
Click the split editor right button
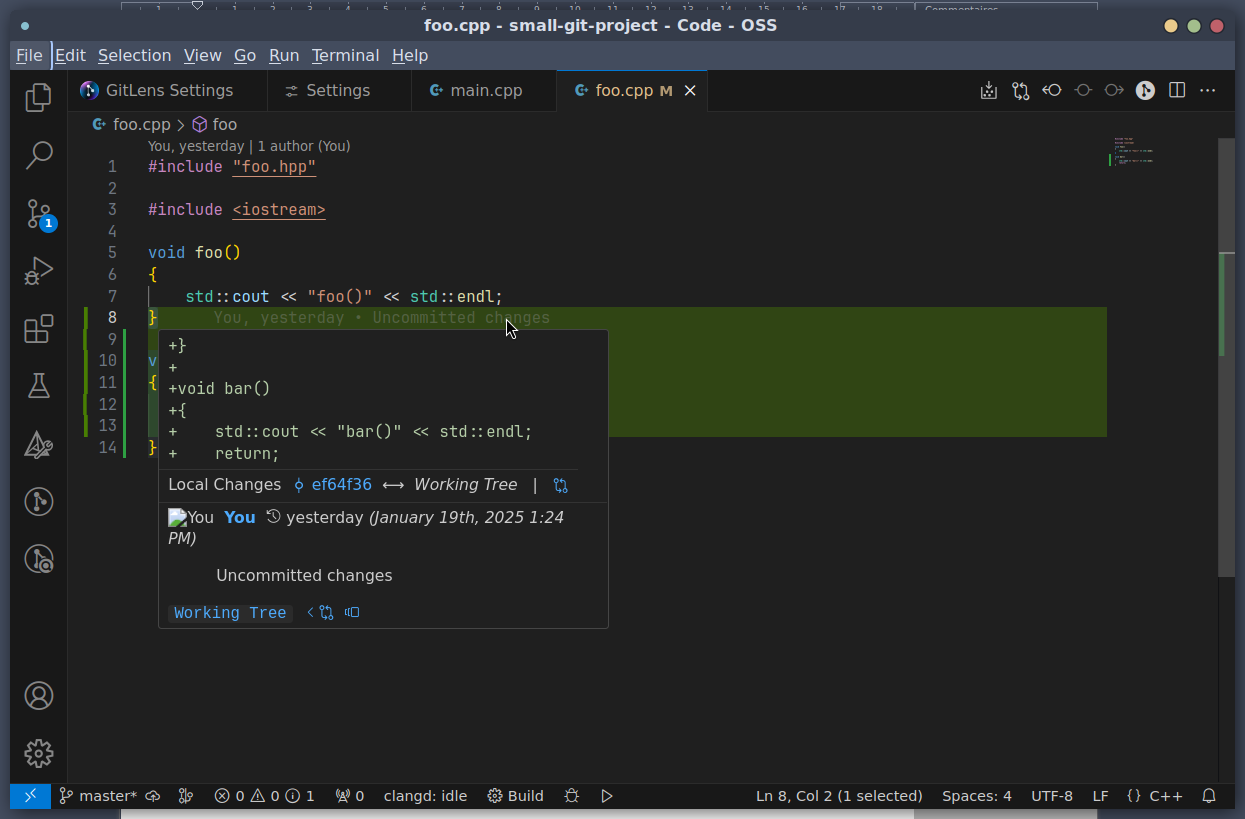pyautogui.click(x=1177, y=91)
